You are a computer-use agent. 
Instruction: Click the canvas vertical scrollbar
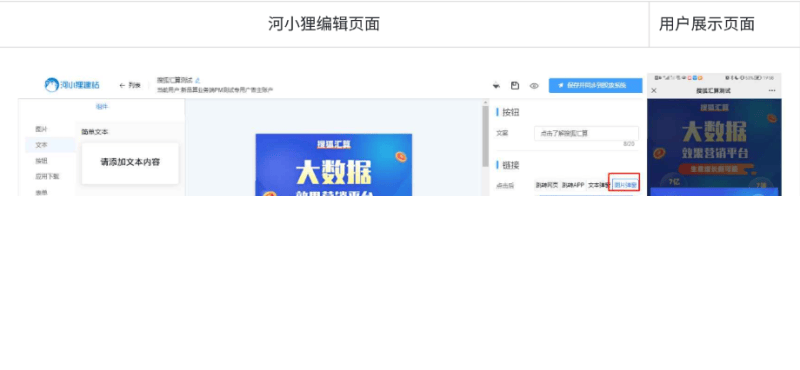point(485,136)
